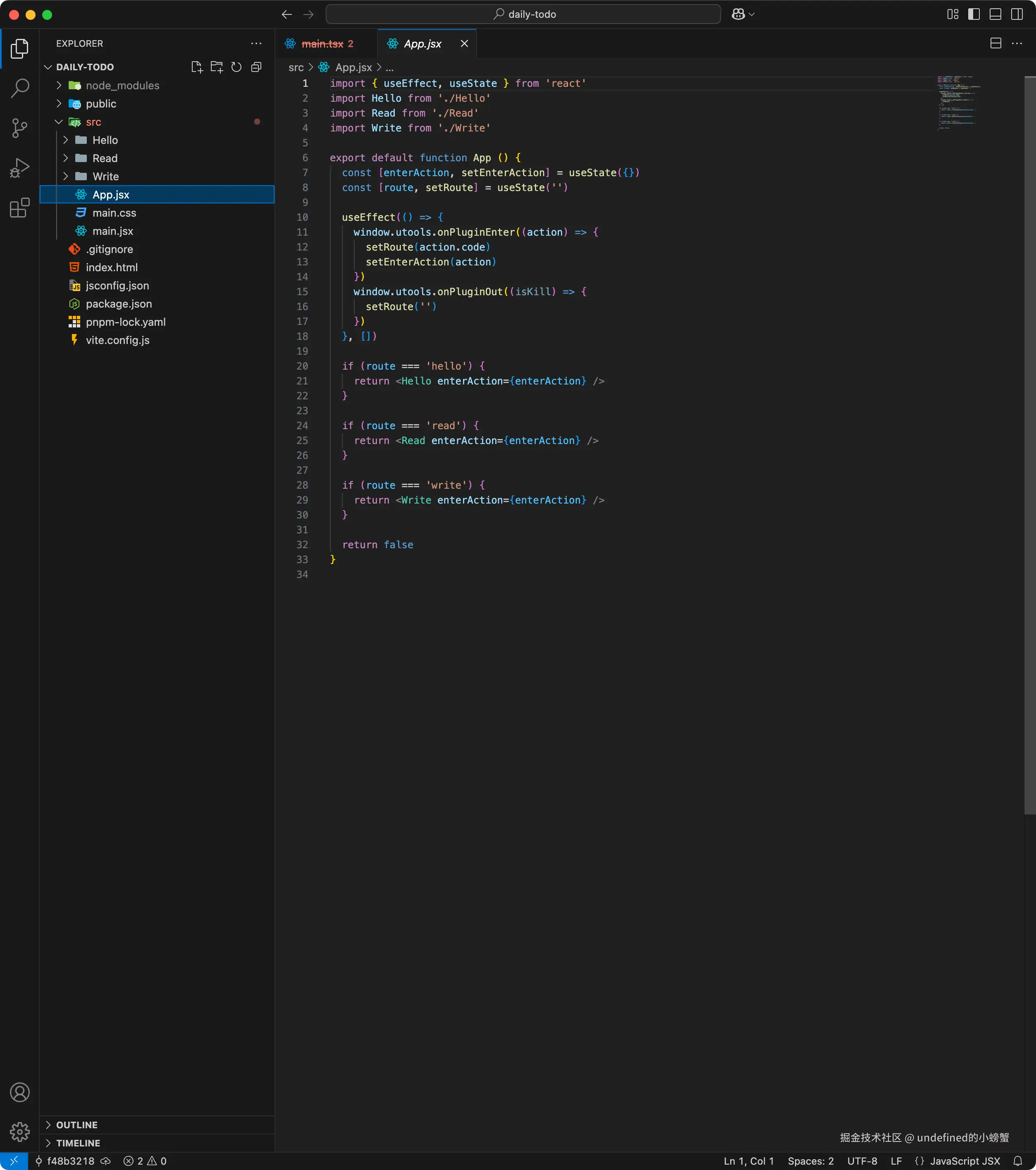Toggle the bottom panel visibility
The height and width of the screenshot is (1170, 1036).
(x=995, y=14)
